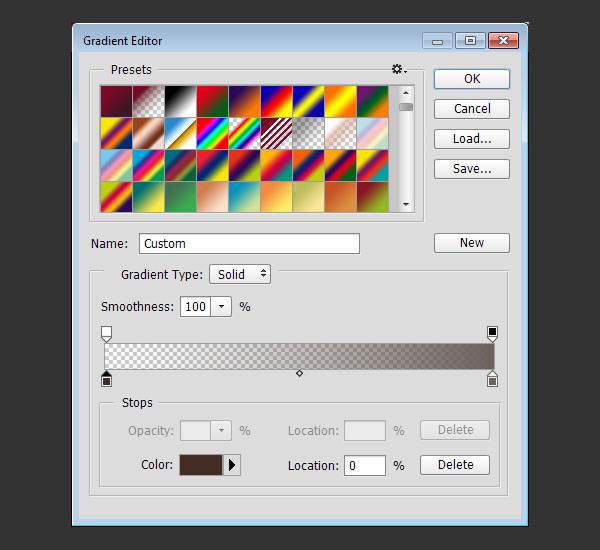This screenshot has width=600, height=550.
Task: Select the neutral density transparent preset
Action: (x=308, y=134)
